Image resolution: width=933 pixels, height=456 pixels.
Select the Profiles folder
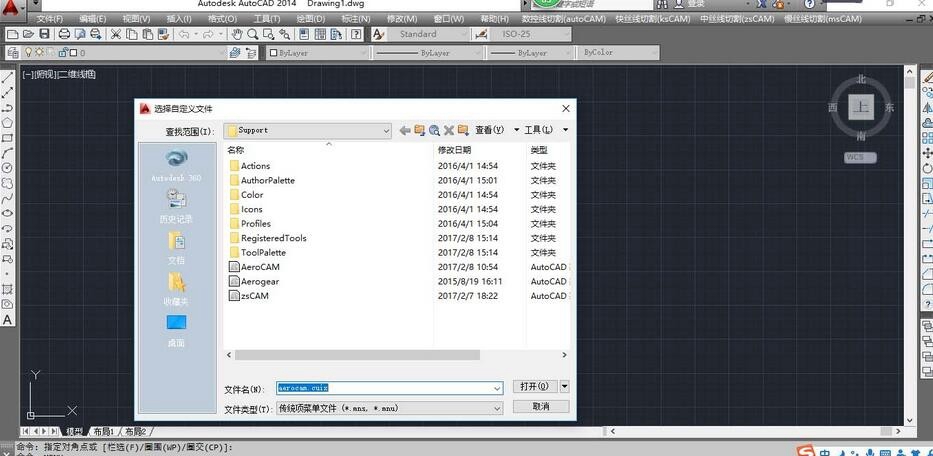250,223
